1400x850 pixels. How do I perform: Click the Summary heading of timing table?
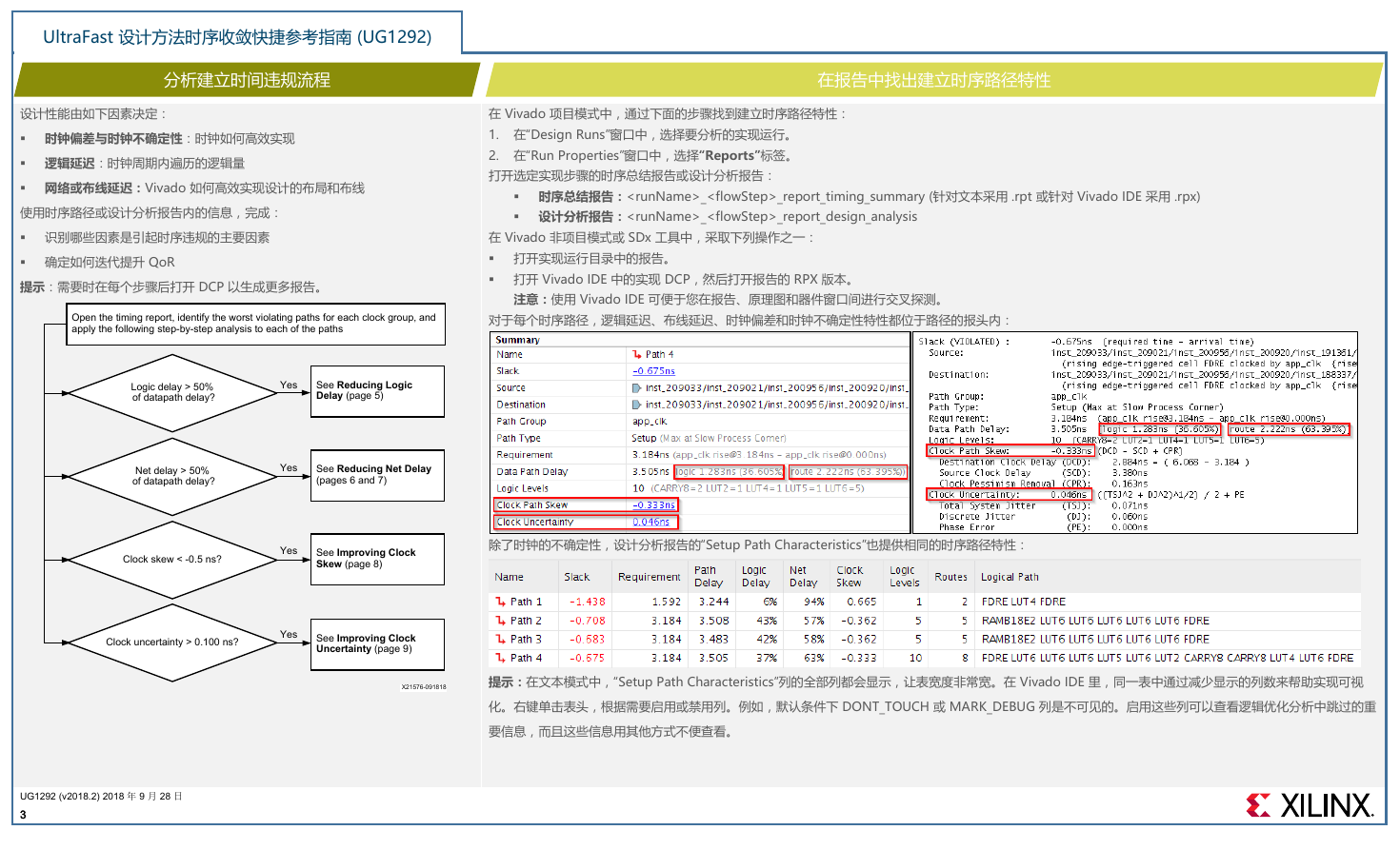click(517, 340)
